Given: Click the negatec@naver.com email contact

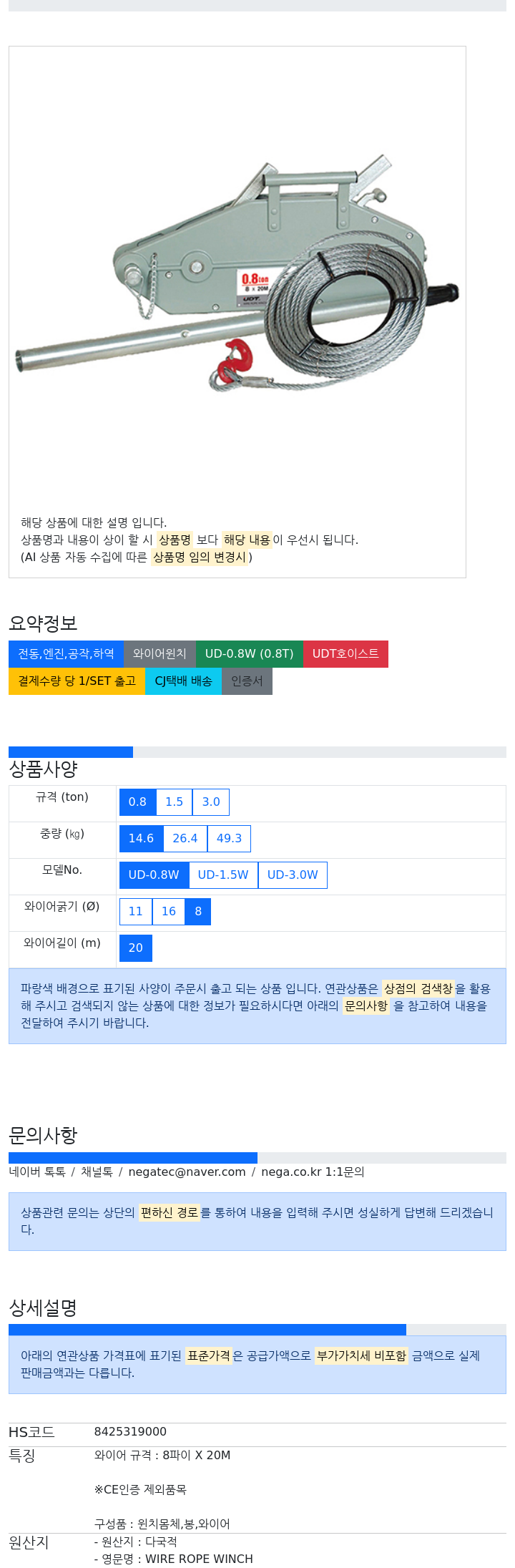Looking at the screenshot, I should pyautogui.click(x=187, y=1172).
